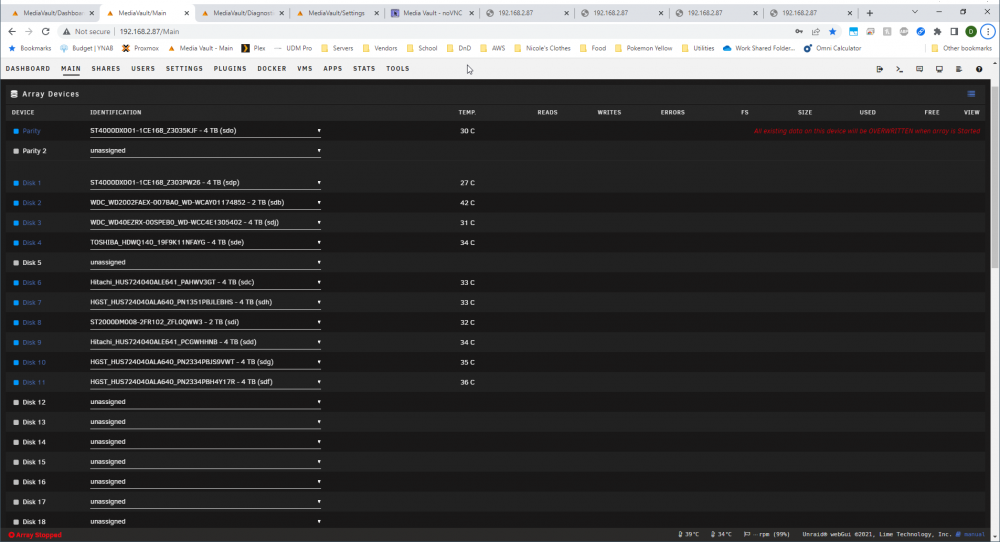Open the Disk 18 unassigned dropdown
The image size is (1000, 542).
coord(205,521)
